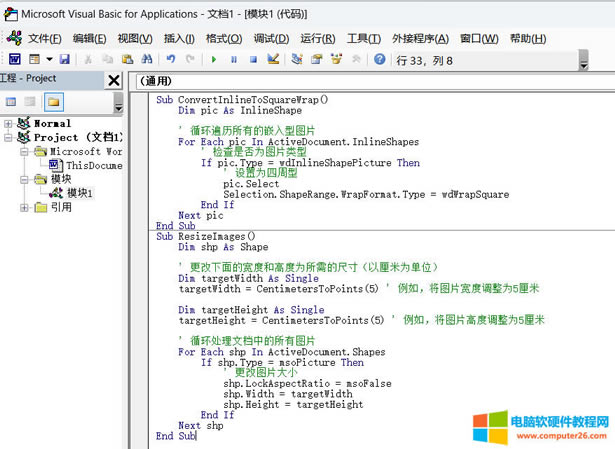The width and height of the screenshot is (615, 449).
Task: Expand the 引用 folder node
Action: (25, 207)
